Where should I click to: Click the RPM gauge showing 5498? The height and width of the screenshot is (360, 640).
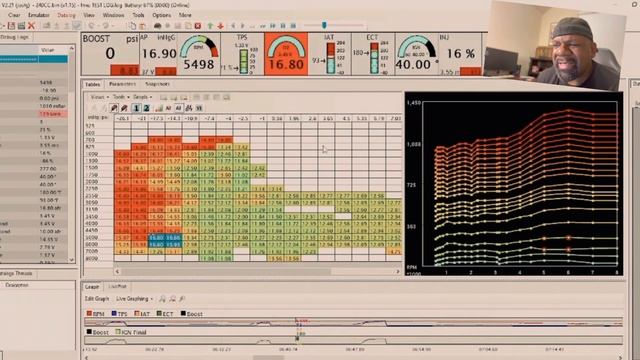coord(199,54)
